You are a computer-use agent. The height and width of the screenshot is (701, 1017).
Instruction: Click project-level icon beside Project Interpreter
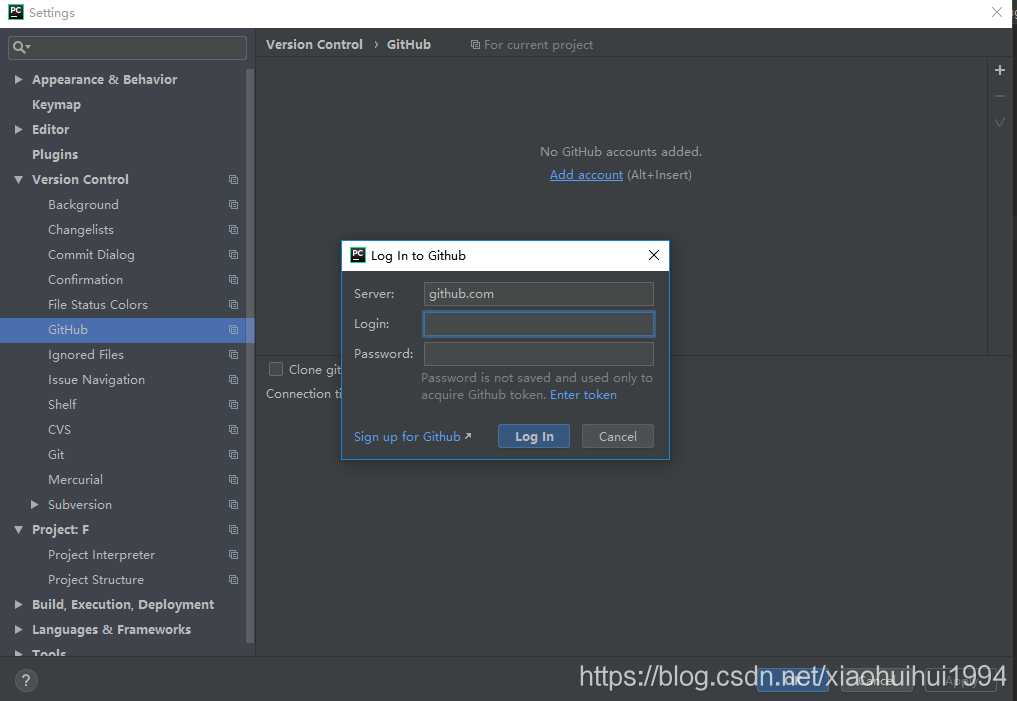click(233, 555)
